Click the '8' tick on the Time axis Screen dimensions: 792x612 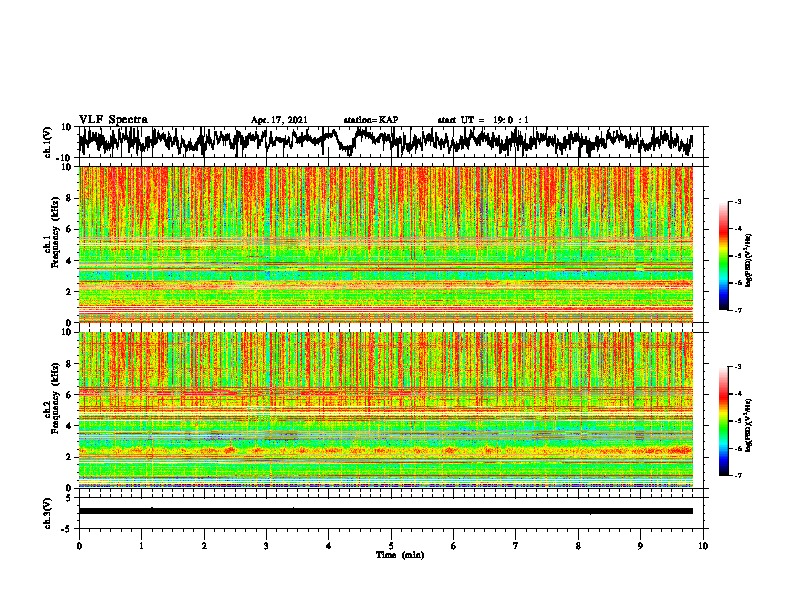pos(578,546)
